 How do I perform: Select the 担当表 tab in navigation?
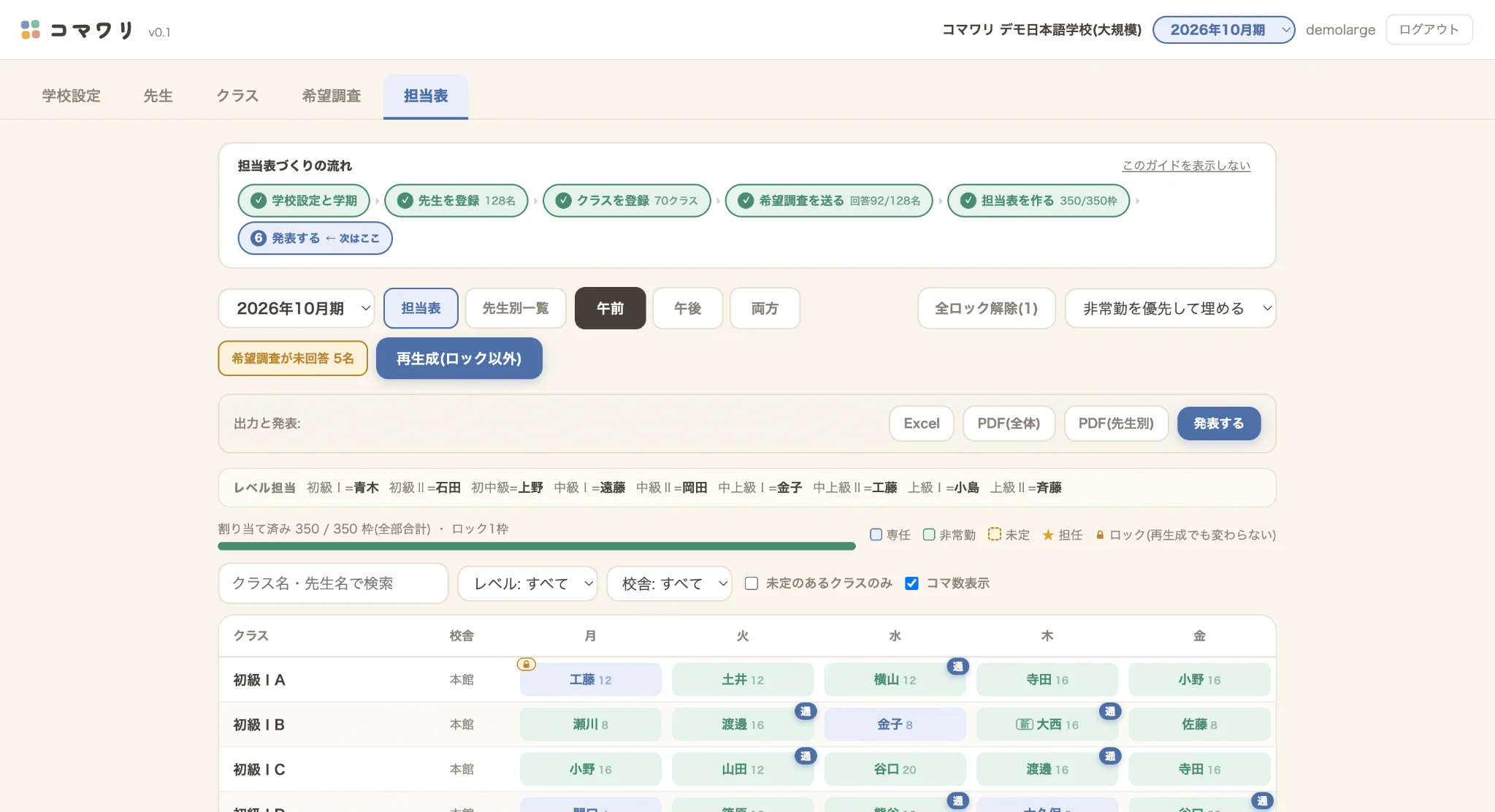tap(426, 96)
